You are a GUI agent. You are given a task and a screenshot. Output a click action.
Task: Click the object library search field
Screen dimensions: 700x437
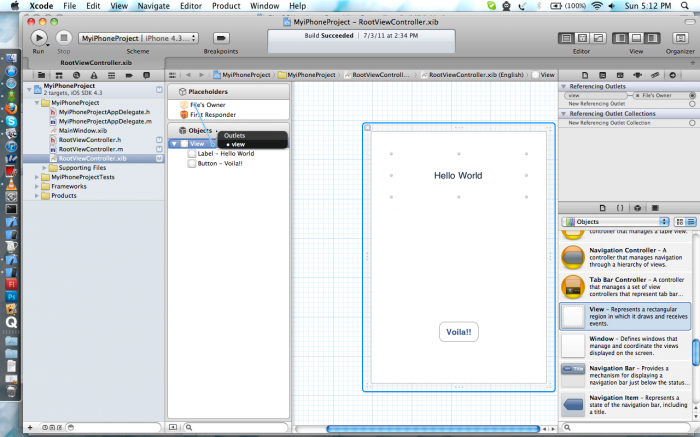[x=627, y=428]
